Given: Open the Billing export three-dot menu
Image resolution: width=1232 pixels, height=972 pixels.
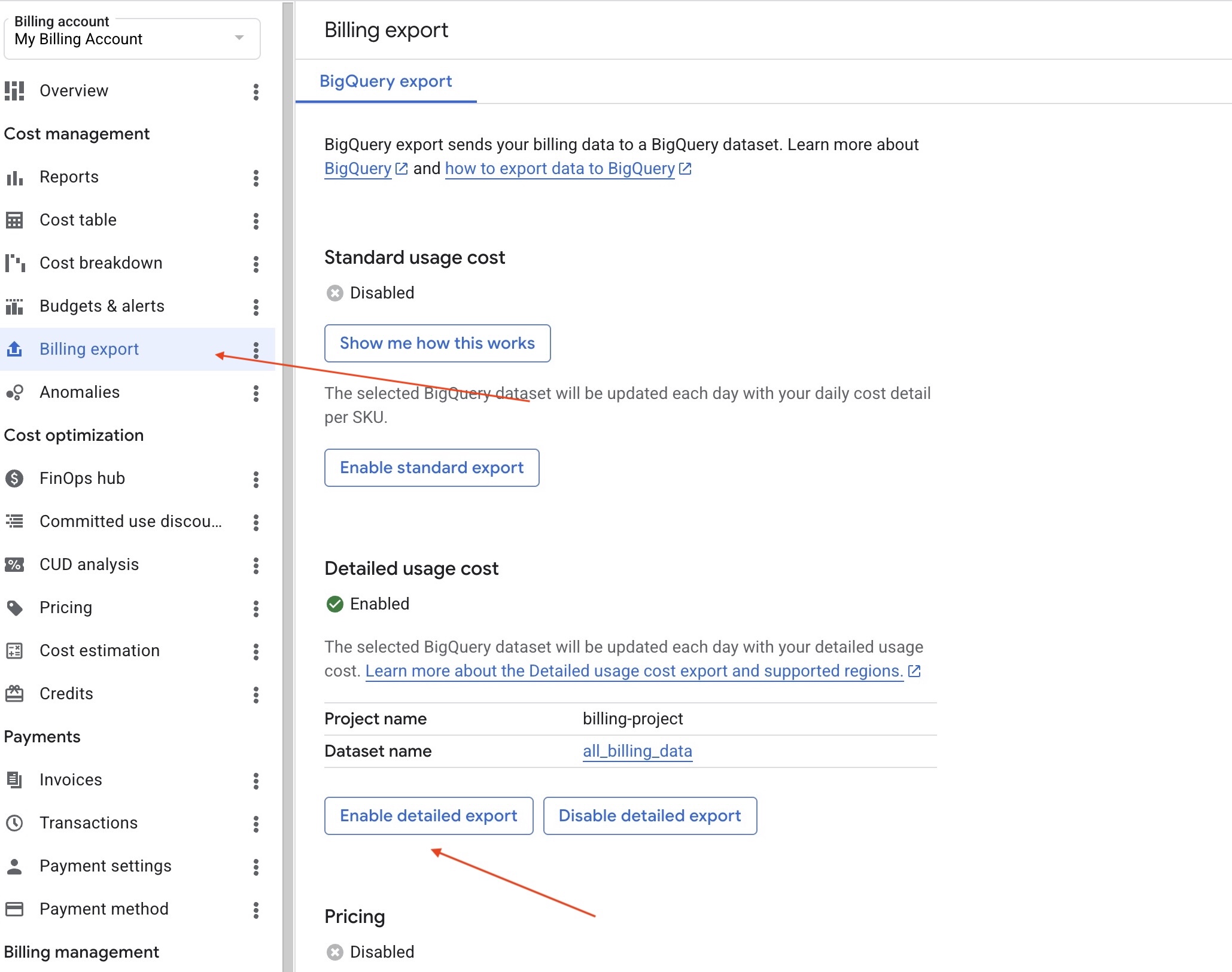Looking at the screenshot, I should click(256, 350).
